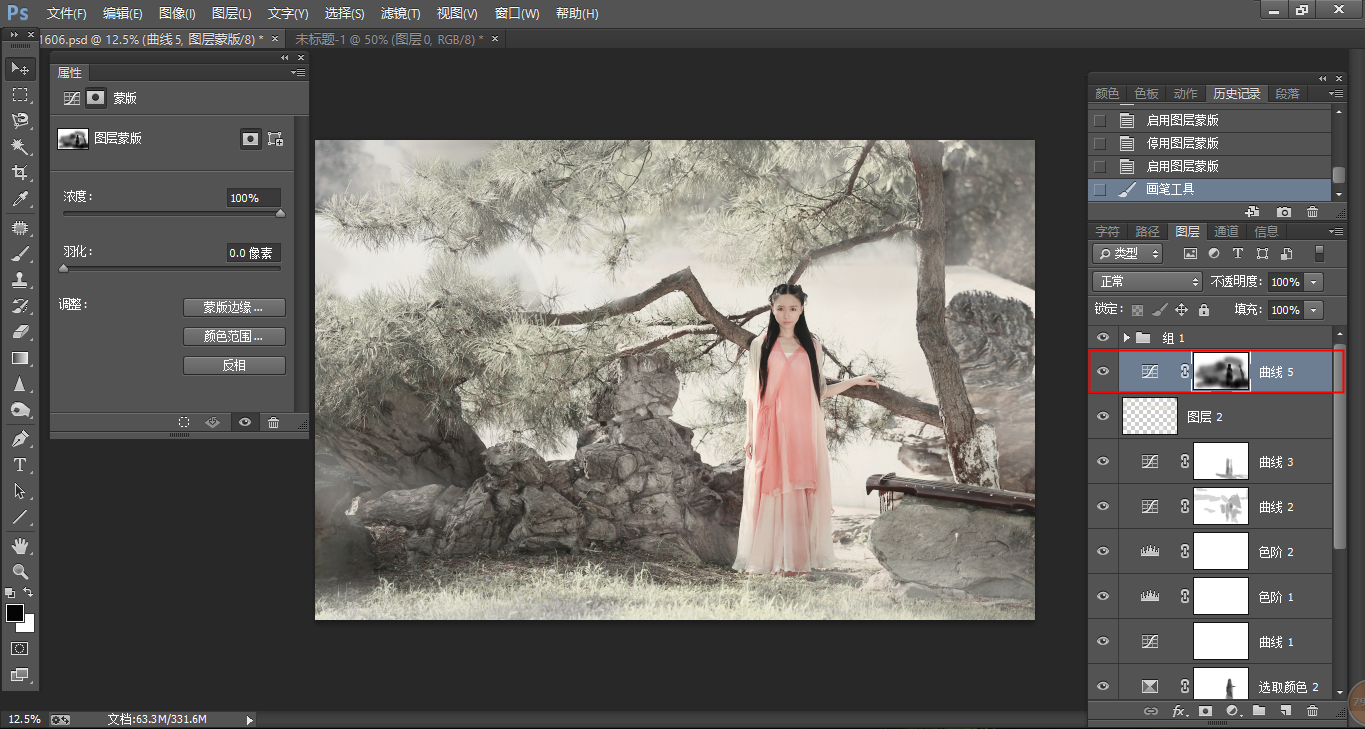Create a new group with the folder icon
The width and height of the screenshot is (1365, 729).
(x=1258, y=711)
